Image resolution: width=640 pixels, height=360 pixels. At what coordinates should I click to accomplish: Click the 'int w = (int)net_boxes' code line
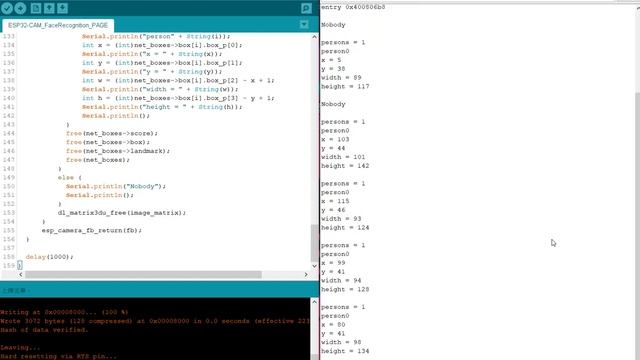pos(178,80)
